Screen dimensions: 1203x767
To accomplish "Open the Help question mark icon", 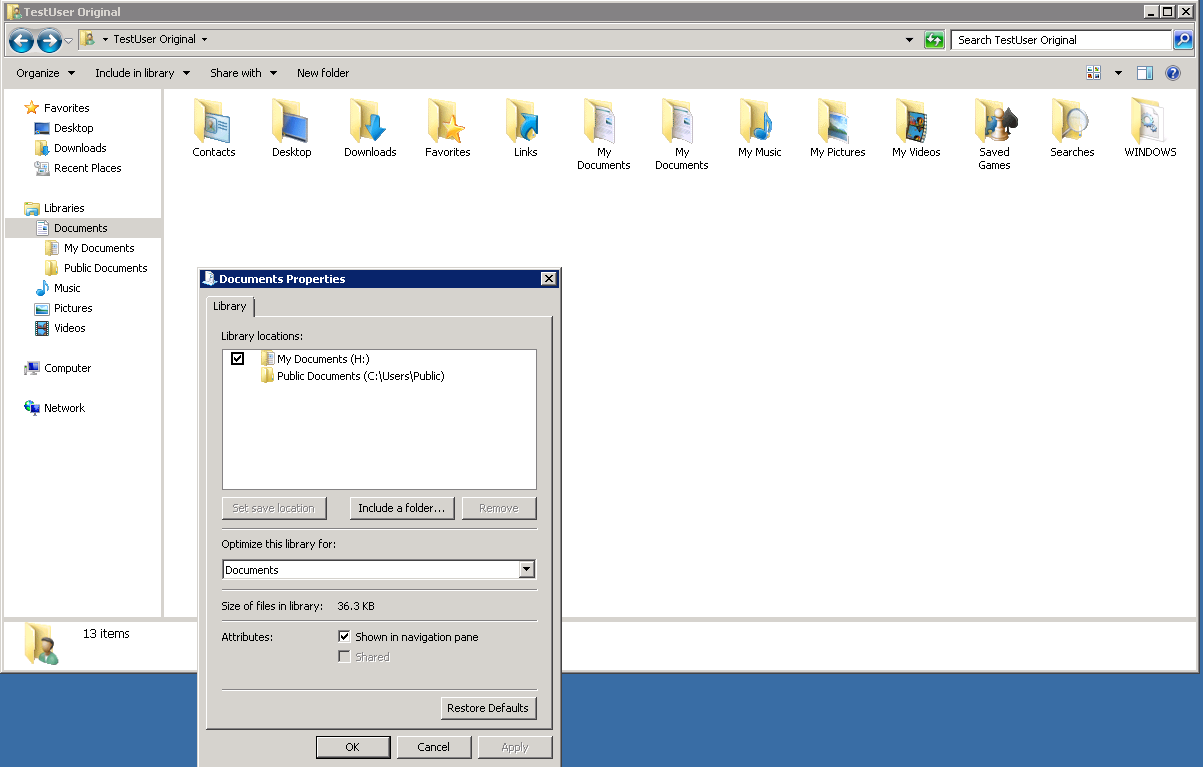I will 1173,73.
